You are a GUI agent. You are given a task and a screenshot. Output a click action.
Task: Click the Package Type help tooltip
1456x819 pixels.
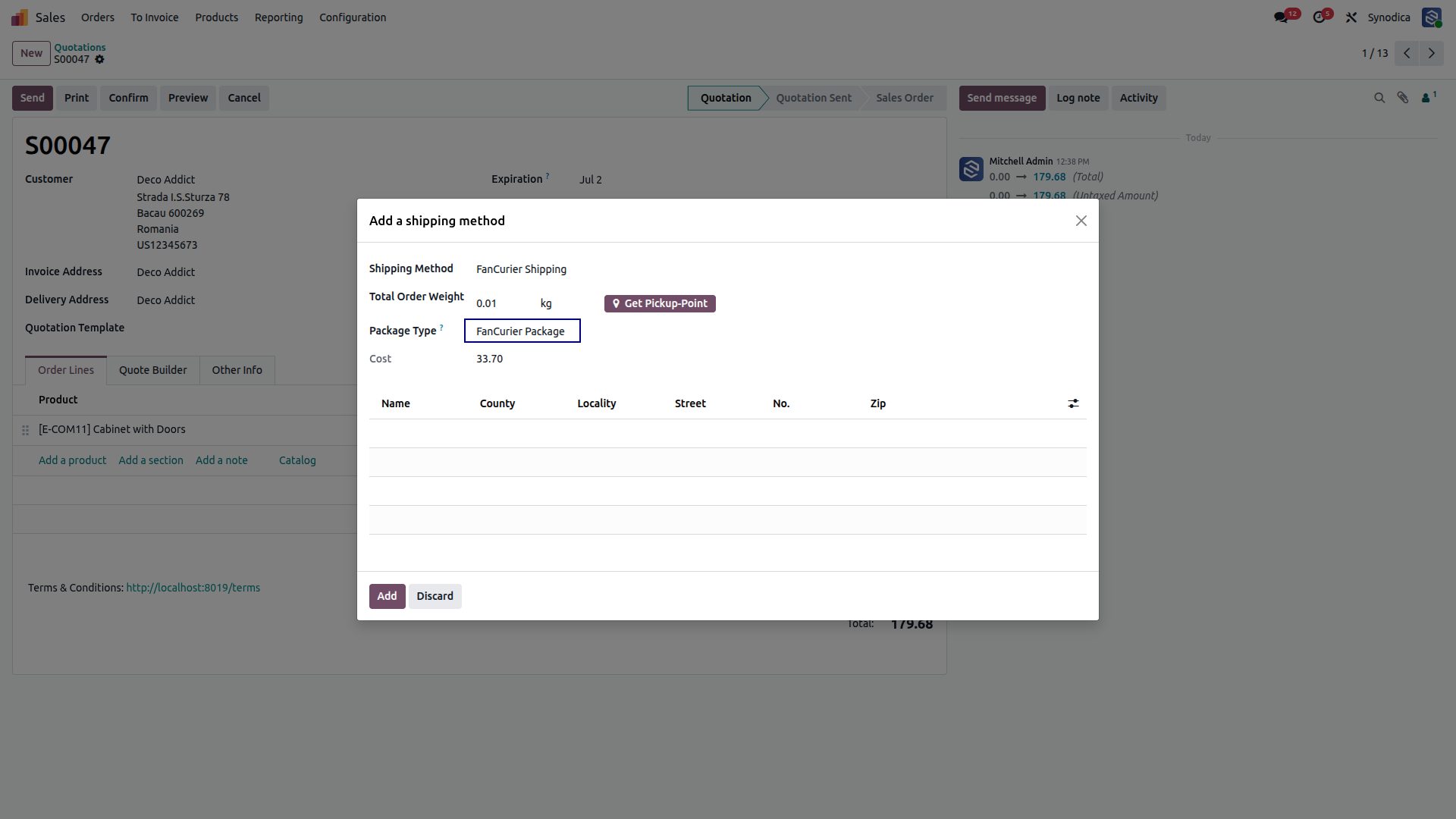pyautogui.click(x=441, y=328)
